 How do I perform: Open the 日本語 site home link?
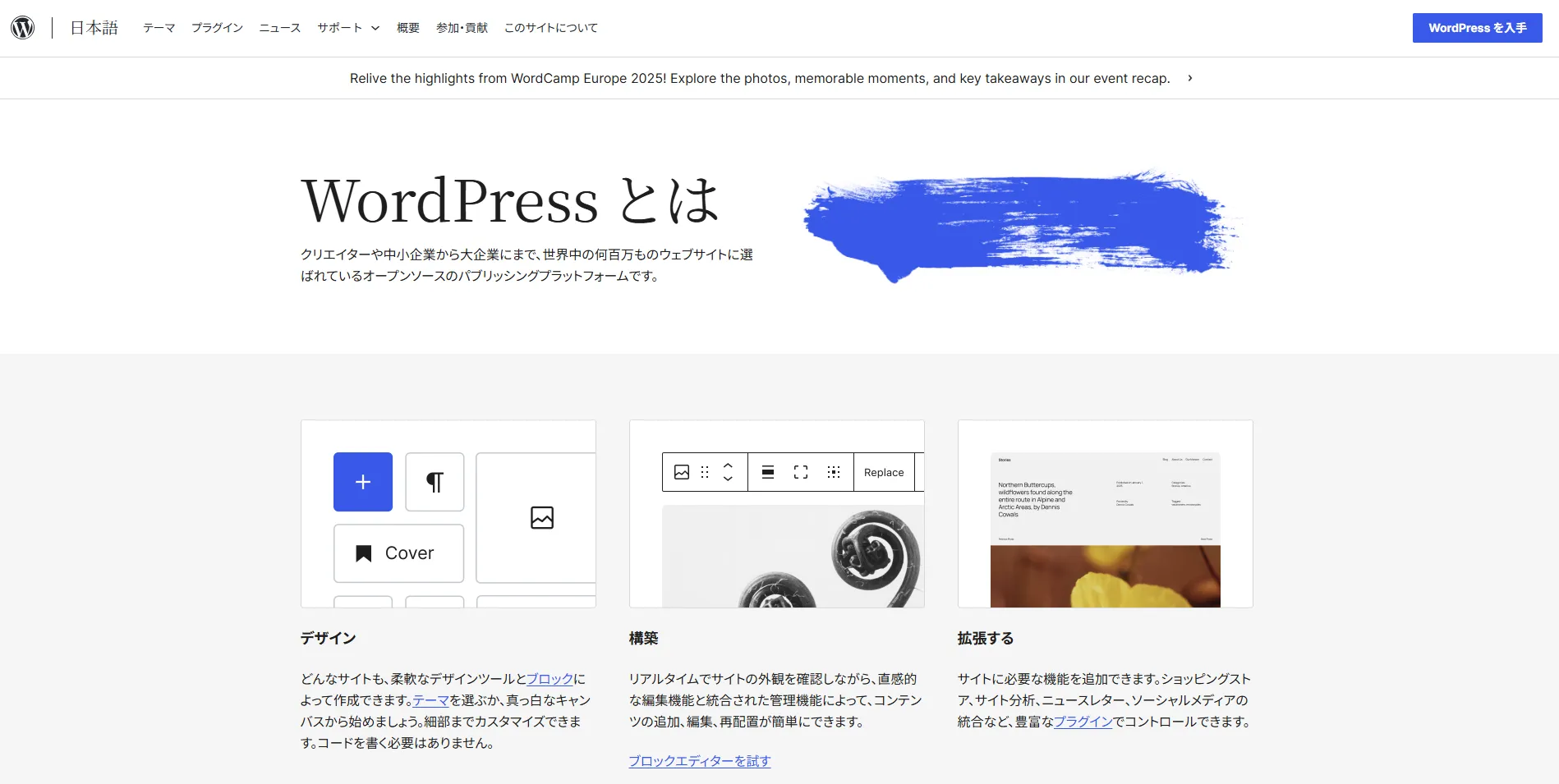tap(94, 28)
